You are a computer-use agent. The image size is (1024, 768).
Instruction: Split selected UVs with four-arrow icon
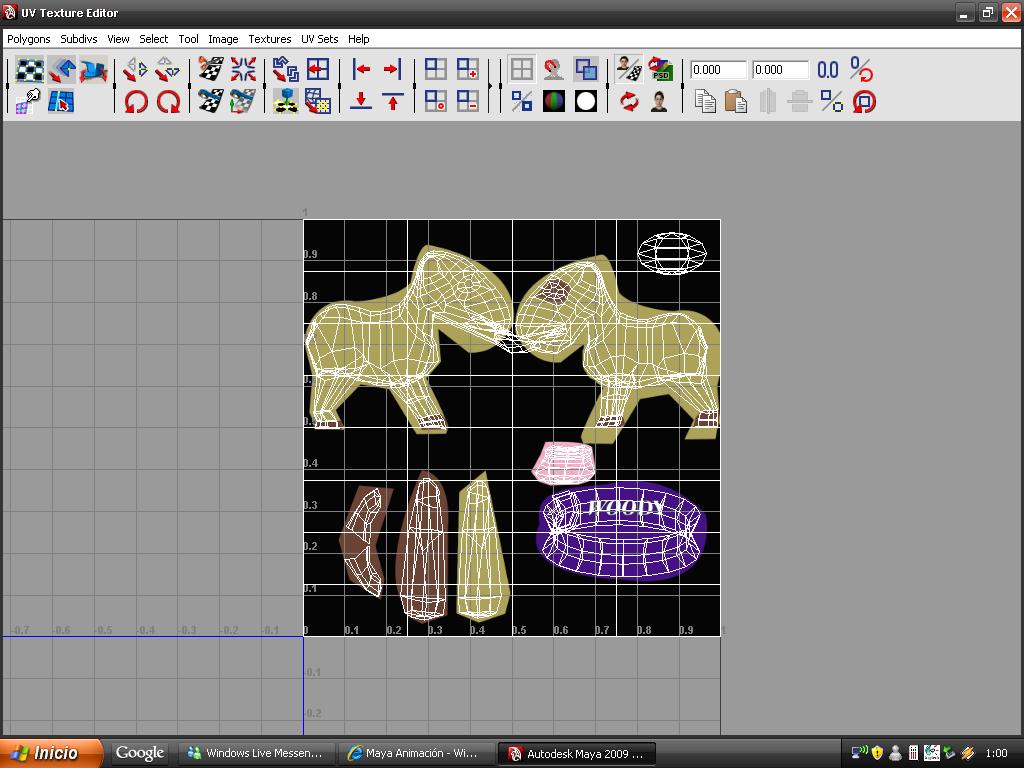click(x=243, y=70)
